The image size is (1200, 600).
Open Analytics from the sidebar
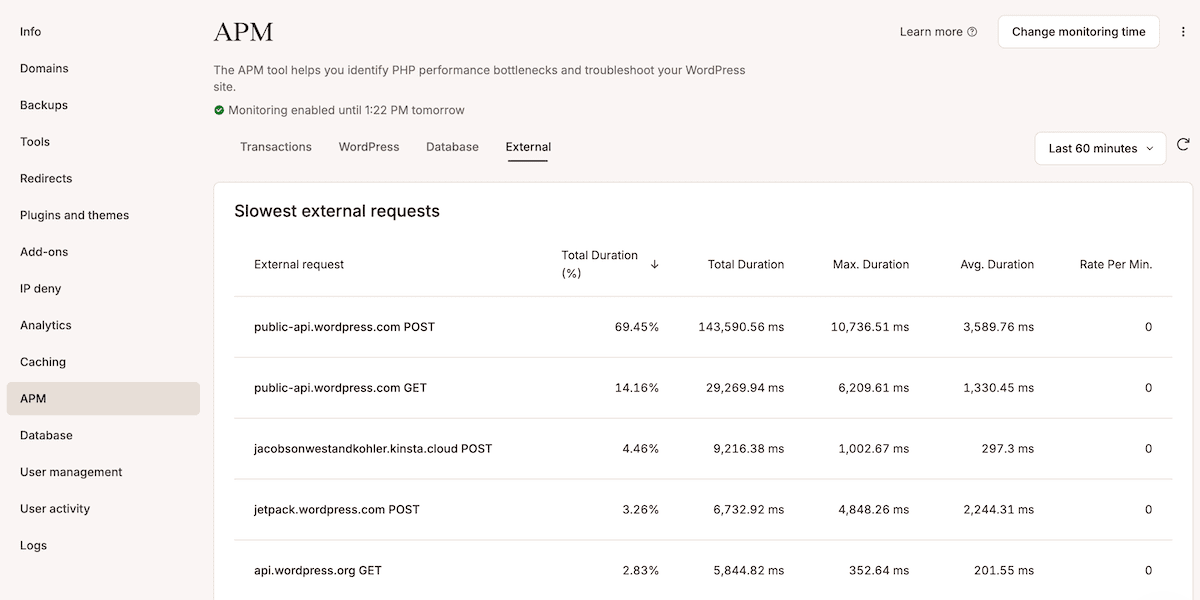click(x=46, y=325)
